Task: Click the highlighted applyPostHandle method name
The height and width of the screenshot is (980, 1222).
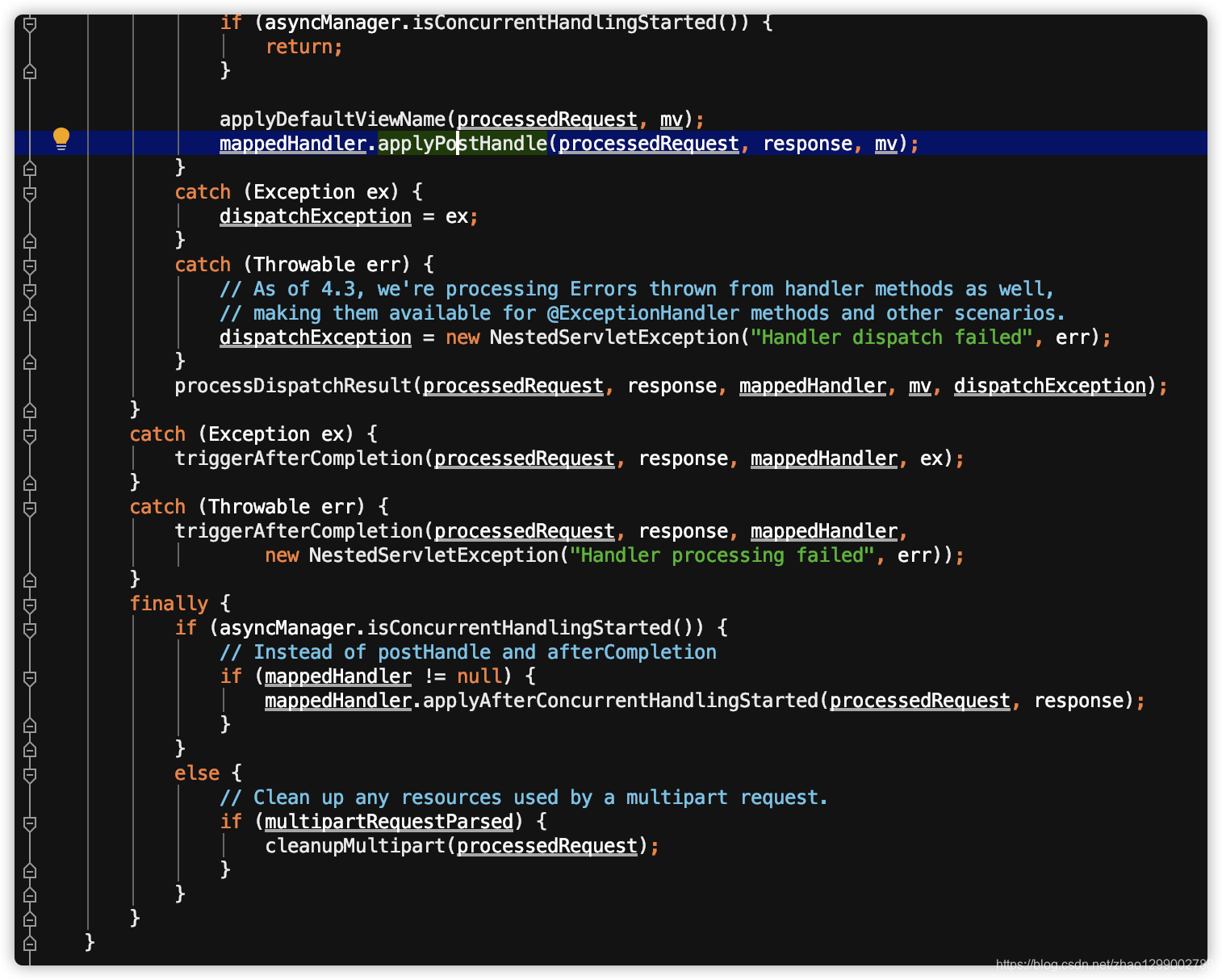Action: [462, 144]
